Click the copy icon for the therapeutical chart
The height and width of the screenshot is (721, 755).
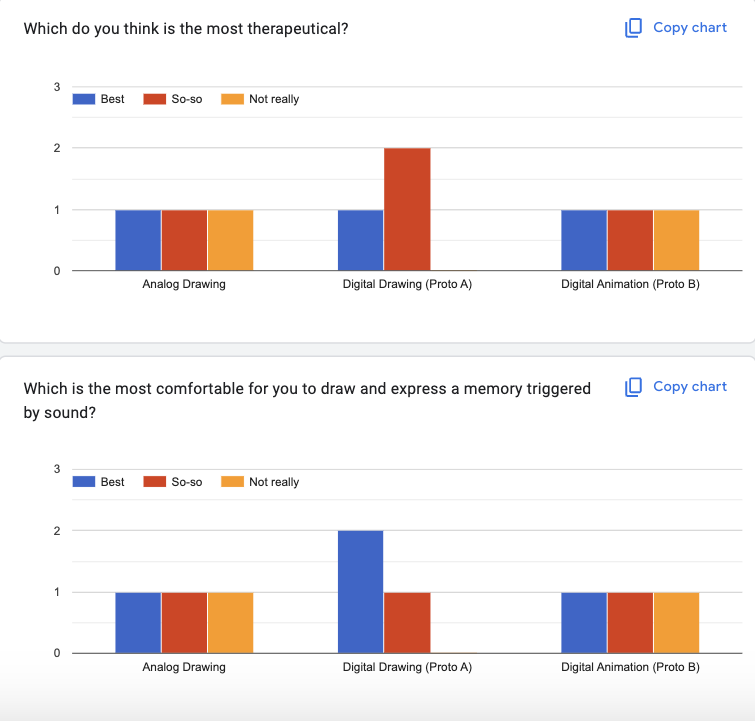(x=633, y=28)
